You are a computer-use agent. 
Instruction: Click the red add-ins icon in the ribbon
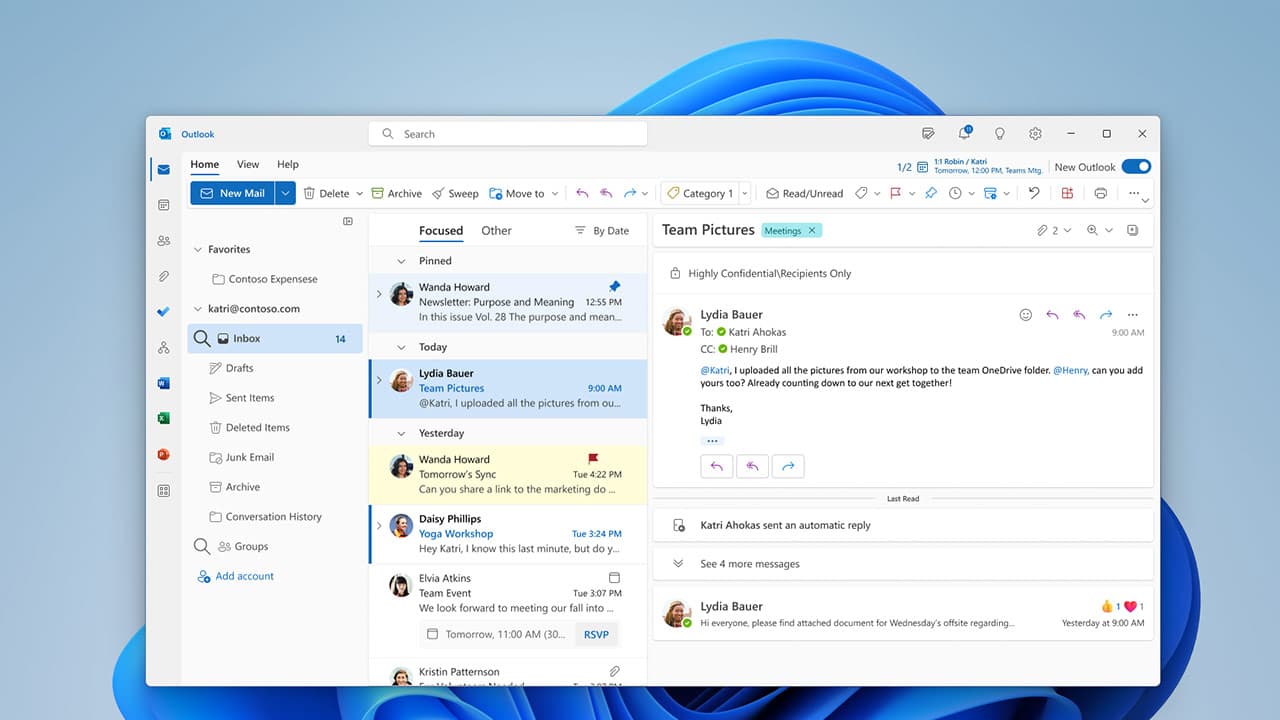[1067, 193]
